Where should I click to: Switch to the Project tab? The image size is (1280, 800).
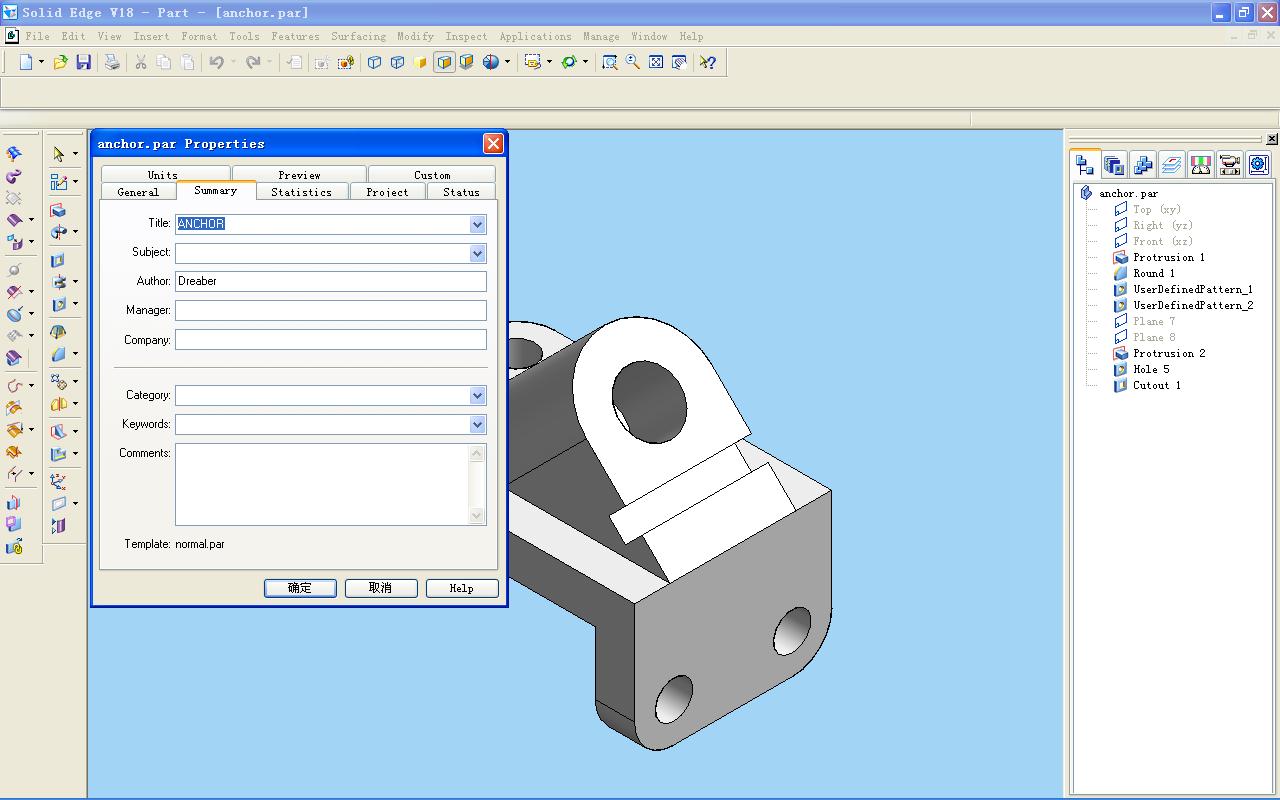pos(387,192)
